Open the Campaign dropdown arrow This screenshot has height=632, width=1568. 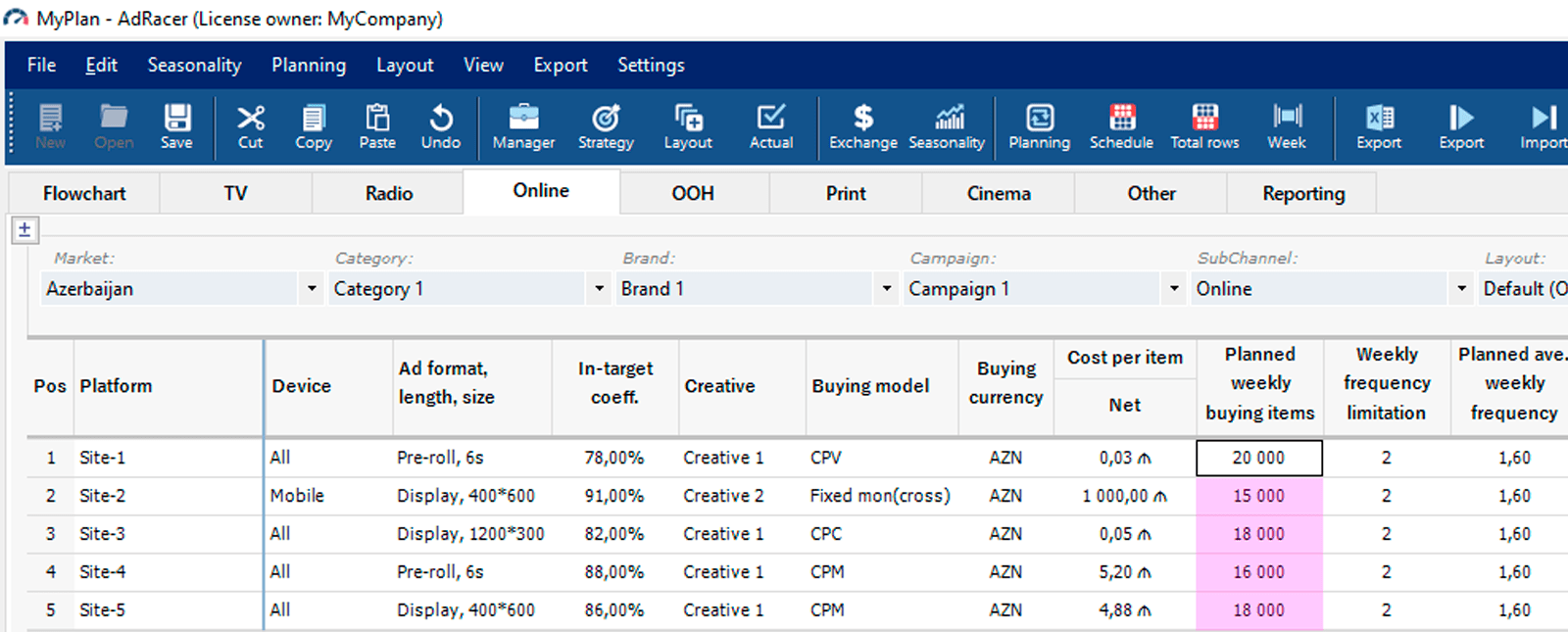[1174, 289]
